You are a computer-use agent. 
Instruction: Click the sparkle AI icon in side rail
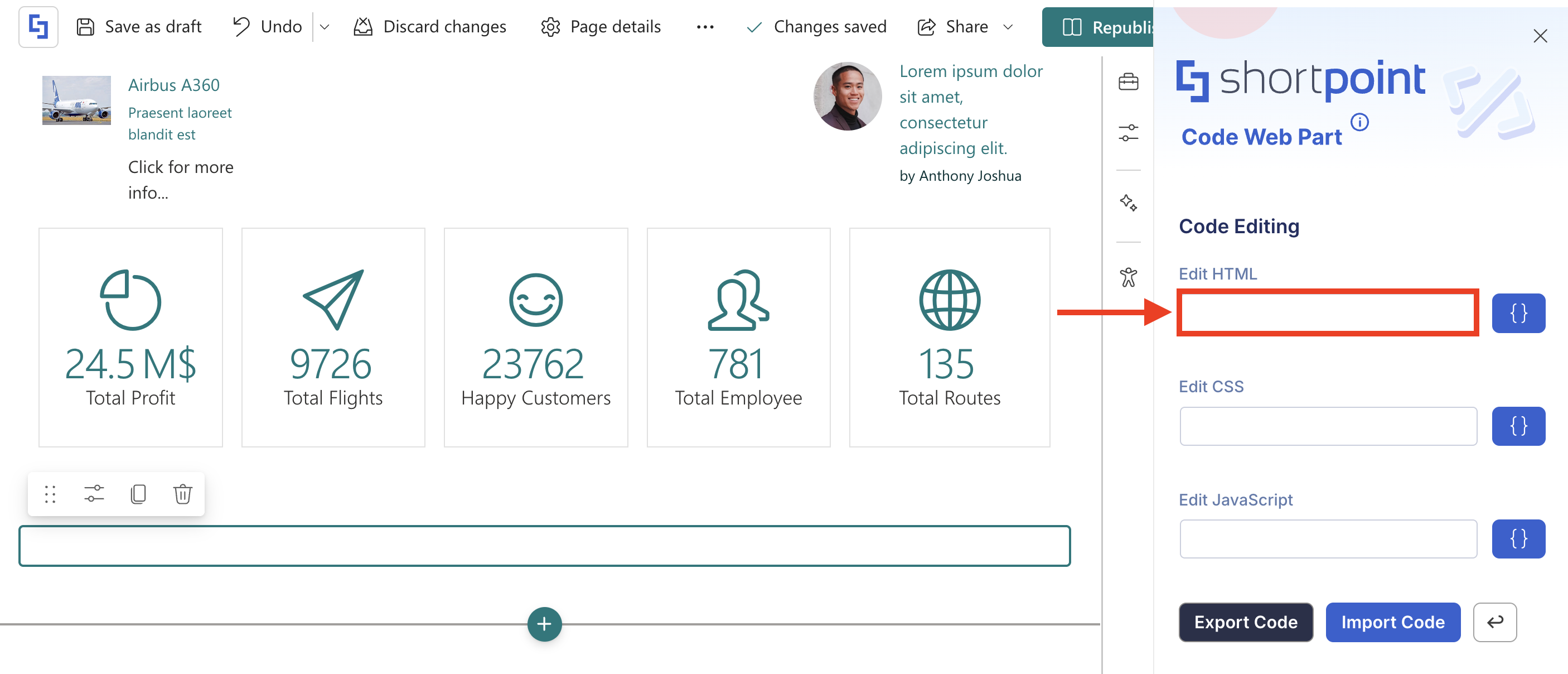[1128, 203]
